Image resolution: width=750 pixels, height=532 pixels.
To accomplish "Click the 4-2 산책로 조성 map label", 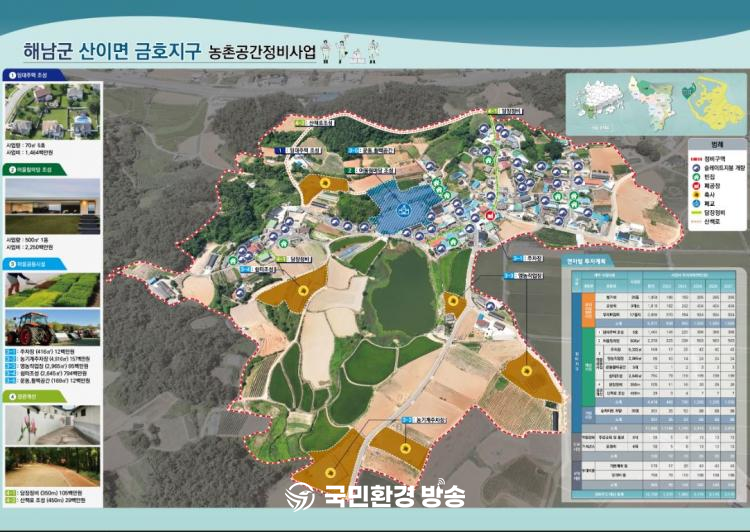I will 314,123.
